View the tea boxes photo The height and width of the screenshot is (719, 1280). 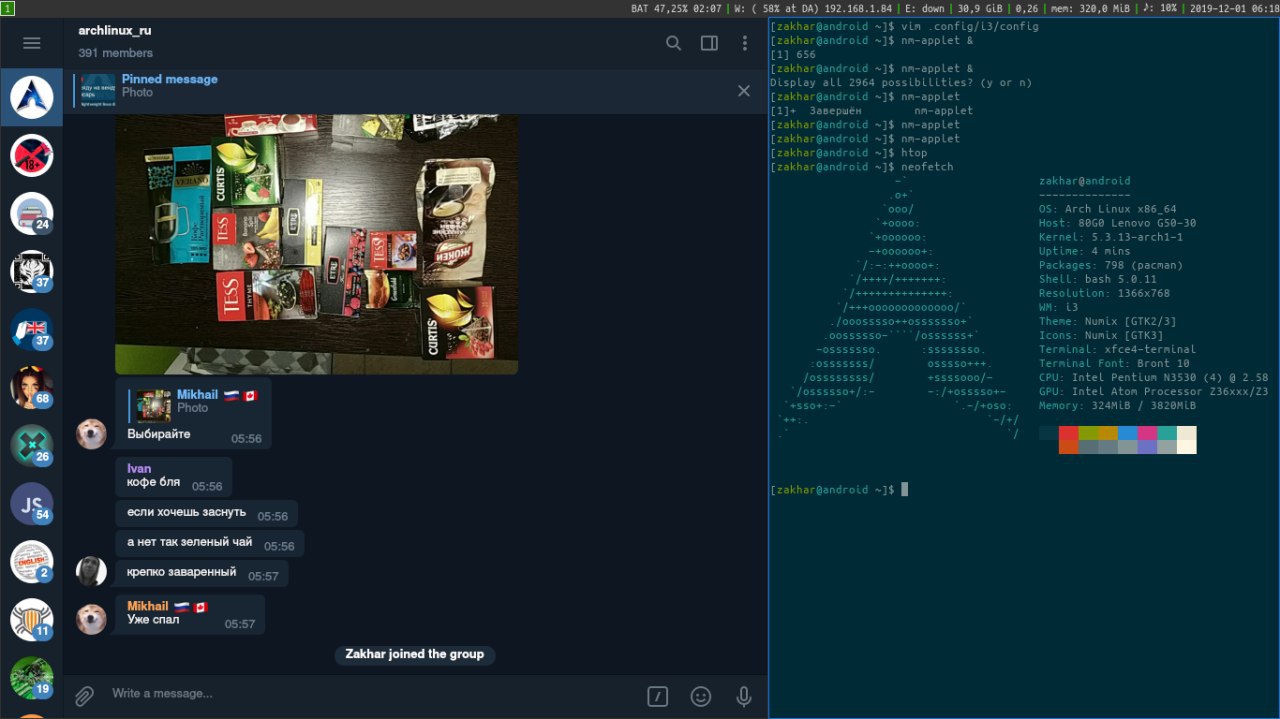(x=316, y=244)
